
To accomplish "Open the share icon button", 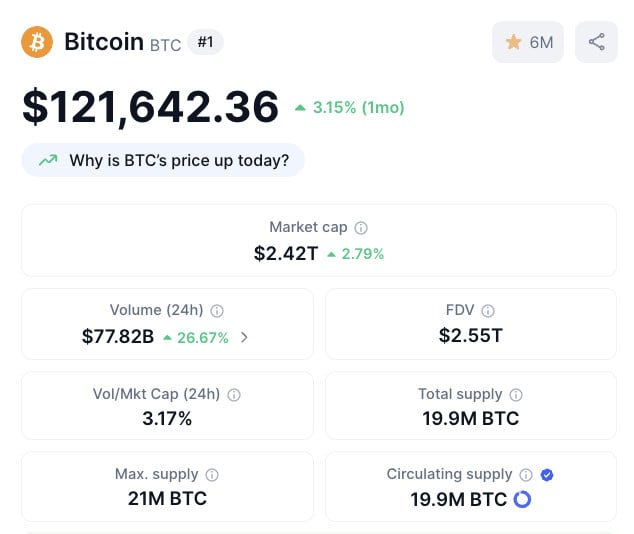I will tap(596, 42).
